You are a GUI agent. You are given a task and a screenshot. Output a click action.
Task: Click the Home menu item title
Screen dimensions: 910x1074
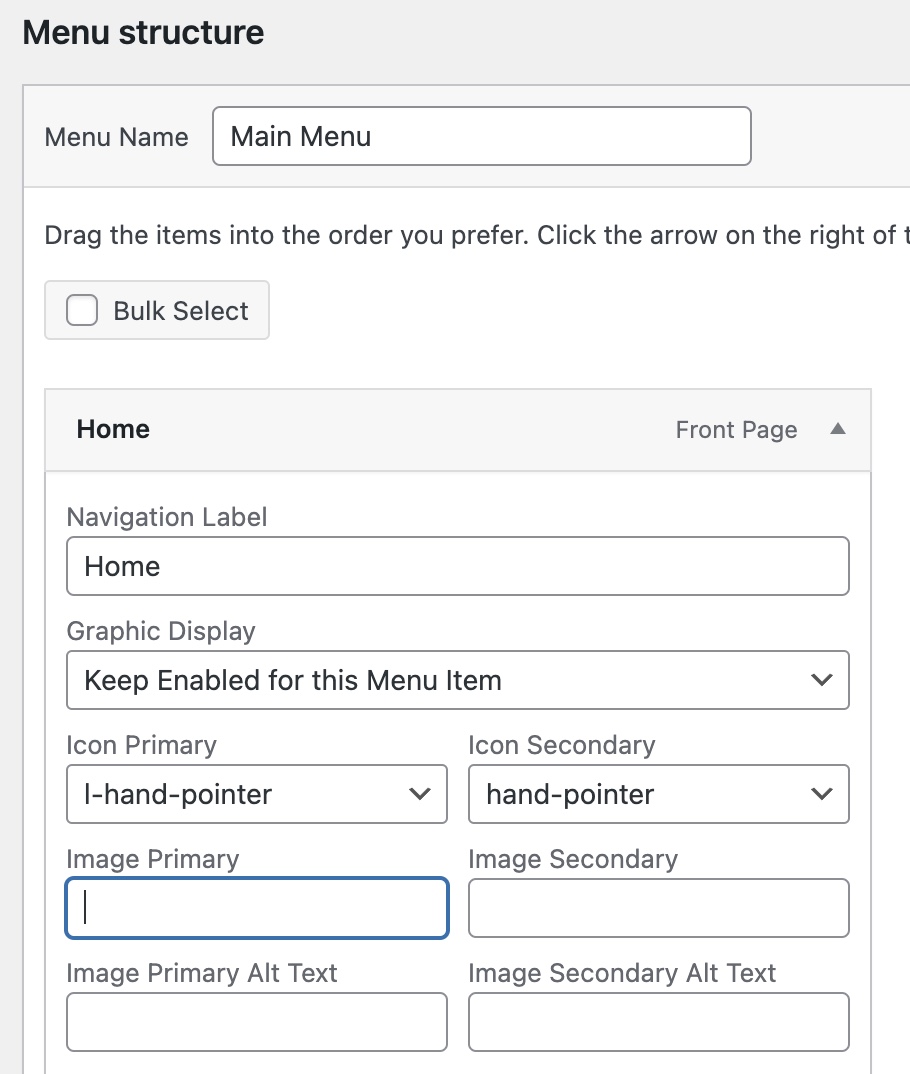pos(113,429)
